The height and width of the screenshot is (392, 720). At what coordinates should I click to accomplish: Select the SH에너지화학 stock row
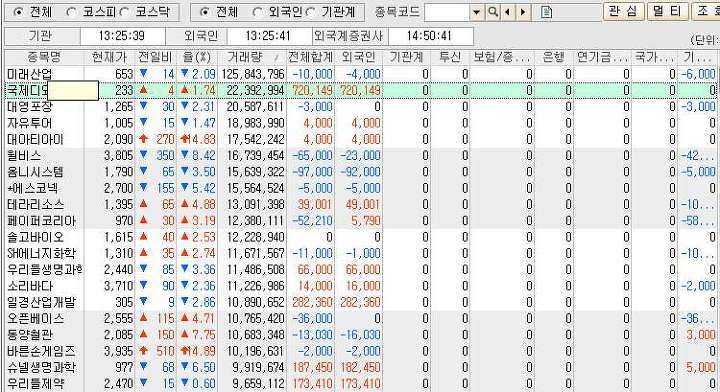point(360,253)
